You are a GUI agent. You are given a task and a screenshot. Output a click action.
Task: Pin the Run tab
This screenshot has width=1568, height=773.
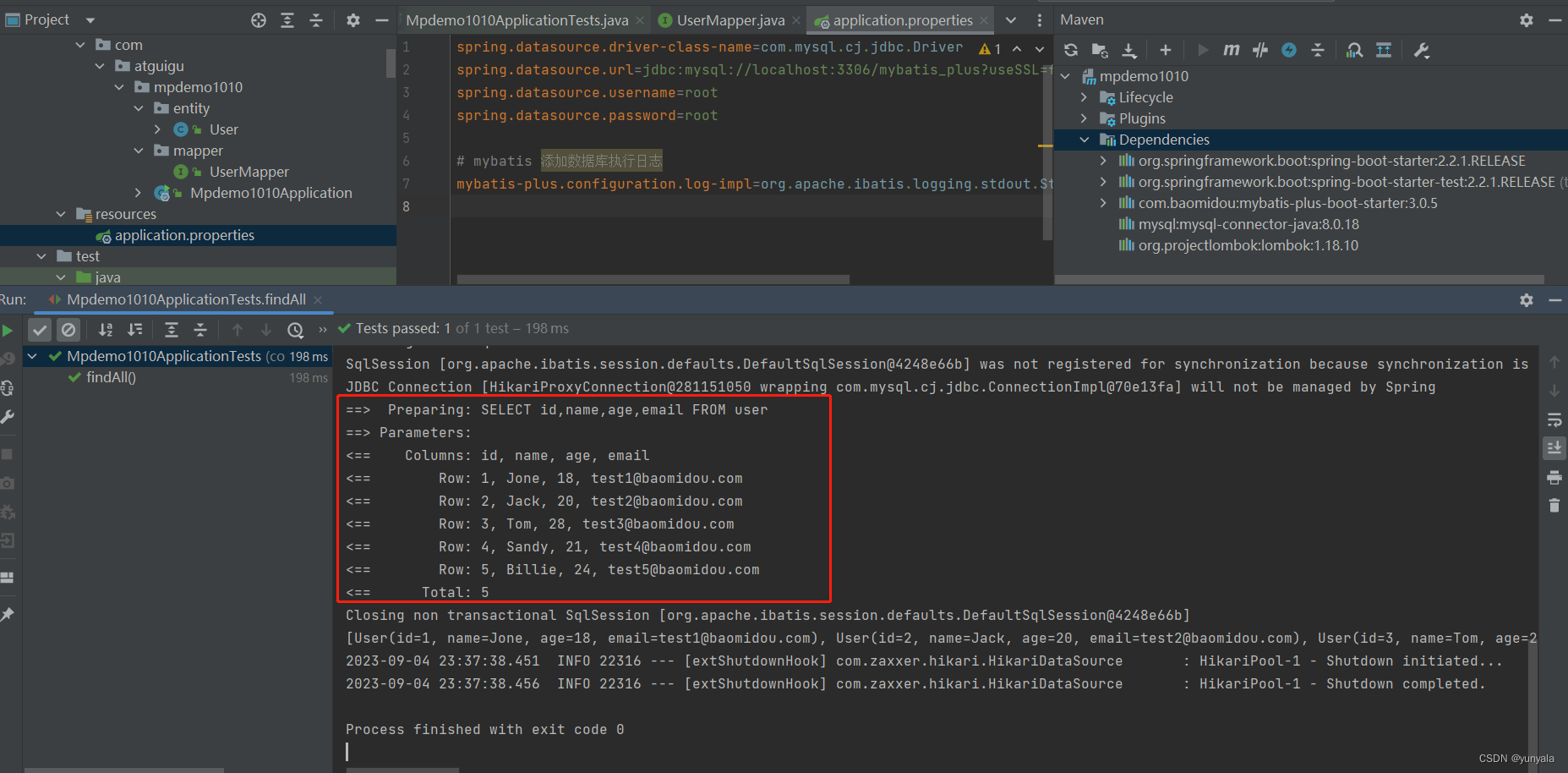(8, 615)
